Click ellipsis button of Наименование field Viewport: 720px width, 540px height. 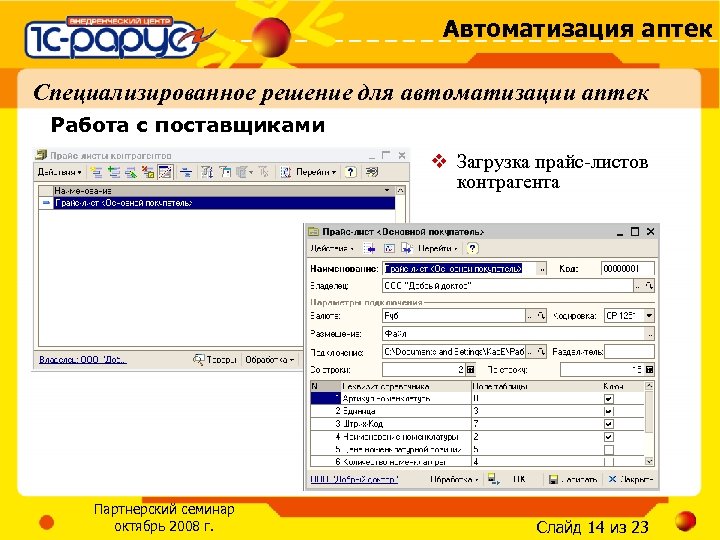coord(542,269)
